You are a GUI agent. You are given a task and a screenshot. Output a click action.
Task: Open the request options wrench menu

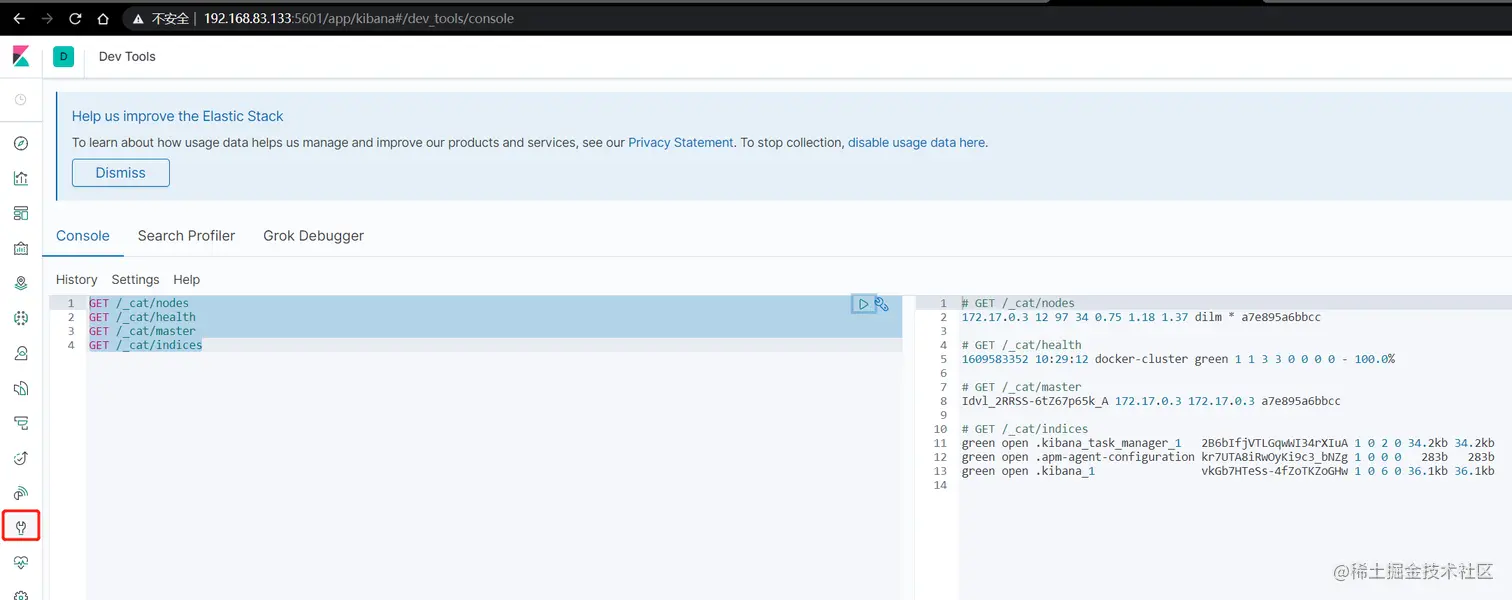point(882,304)
